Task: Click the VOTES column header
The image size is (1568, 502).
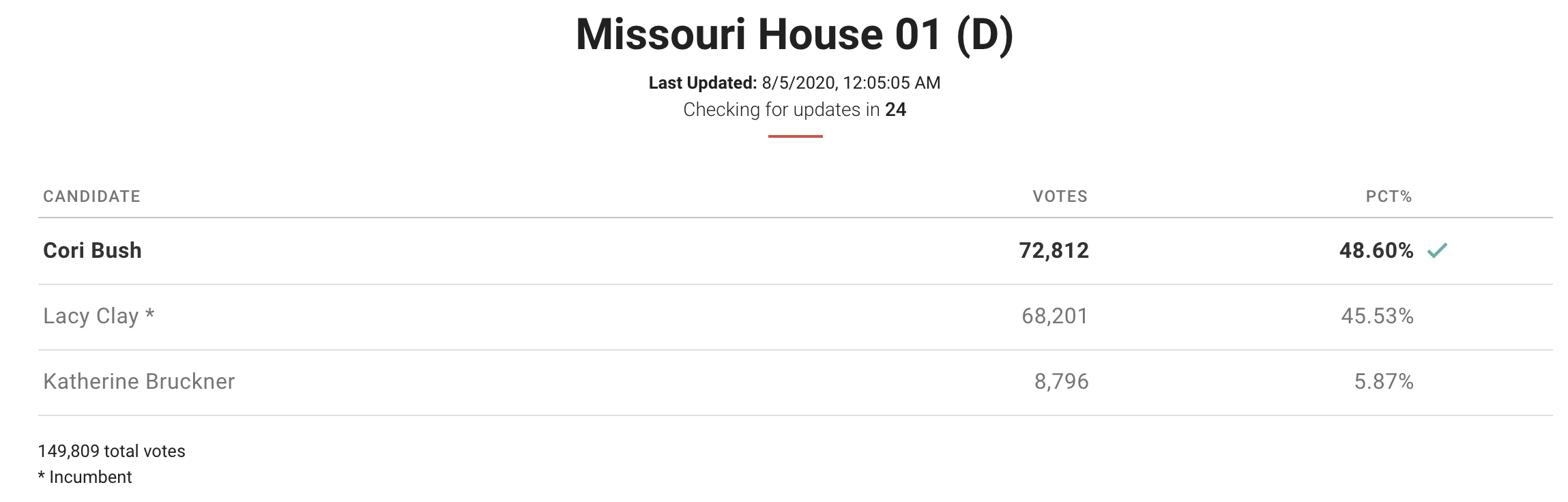Action: click(1060, 196)
